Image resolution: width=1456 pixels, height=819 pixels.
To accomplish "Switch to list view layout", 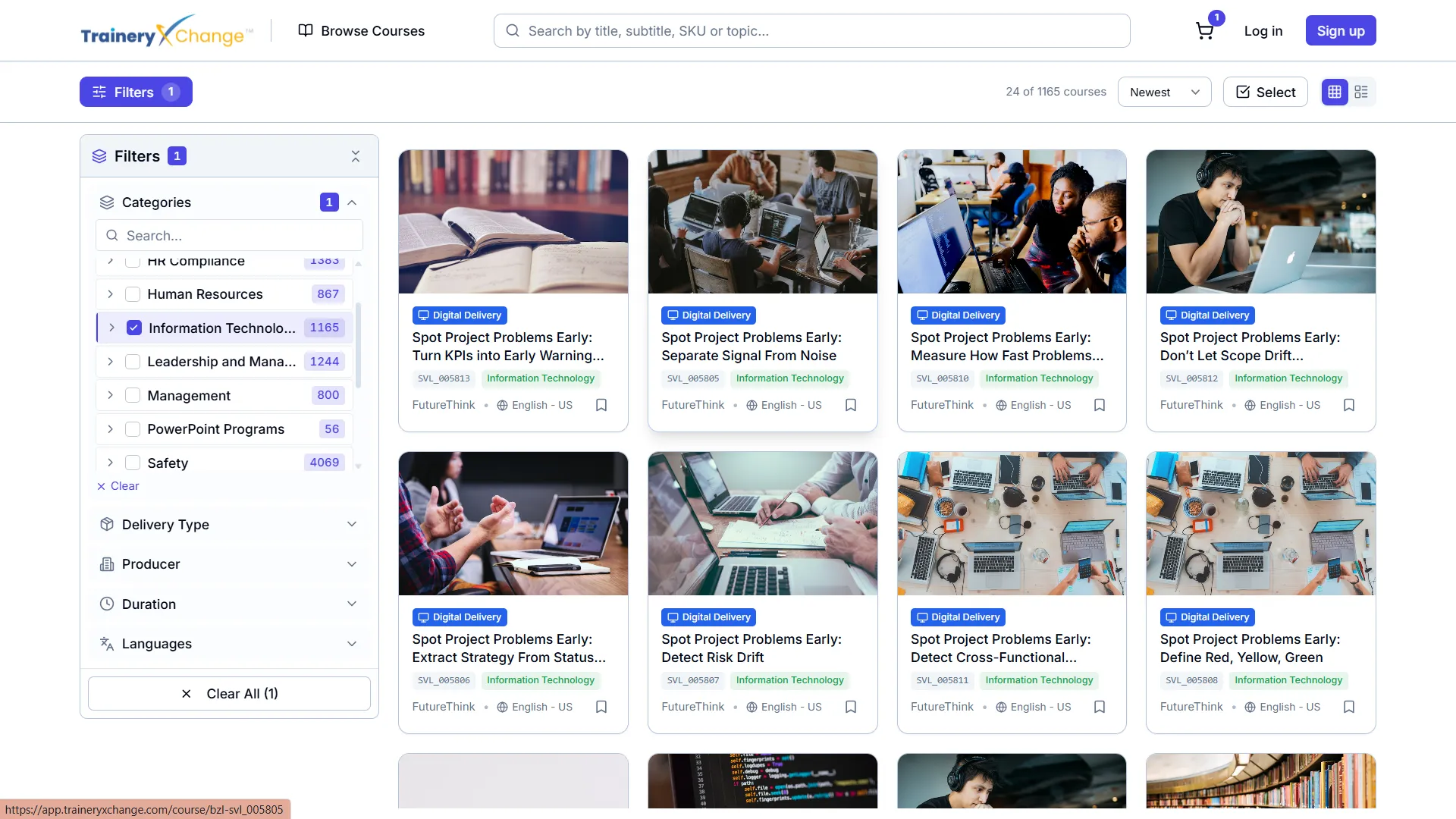I will (x=1361, y=92).
